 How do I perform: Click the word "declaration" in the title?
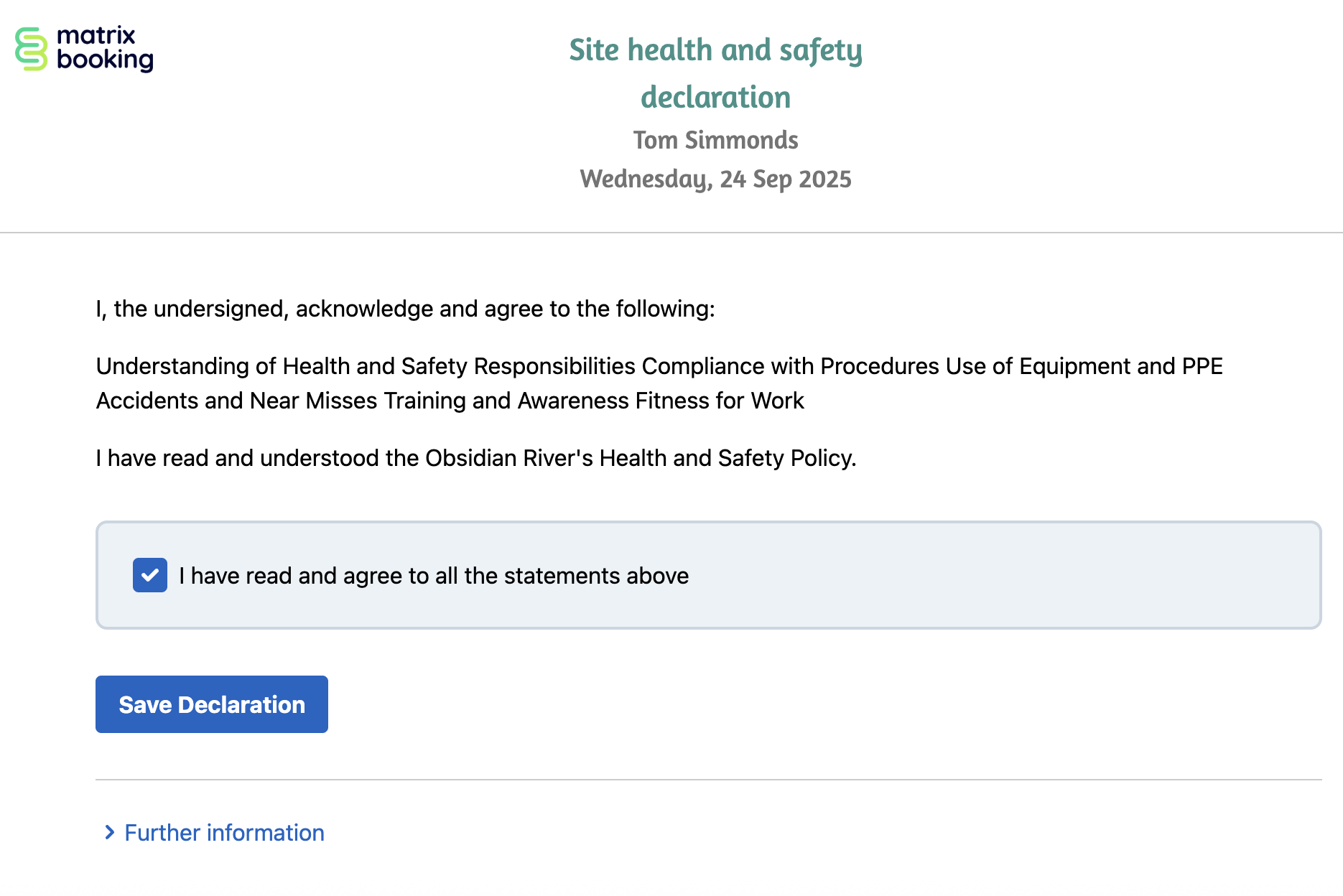click(715, 98)
